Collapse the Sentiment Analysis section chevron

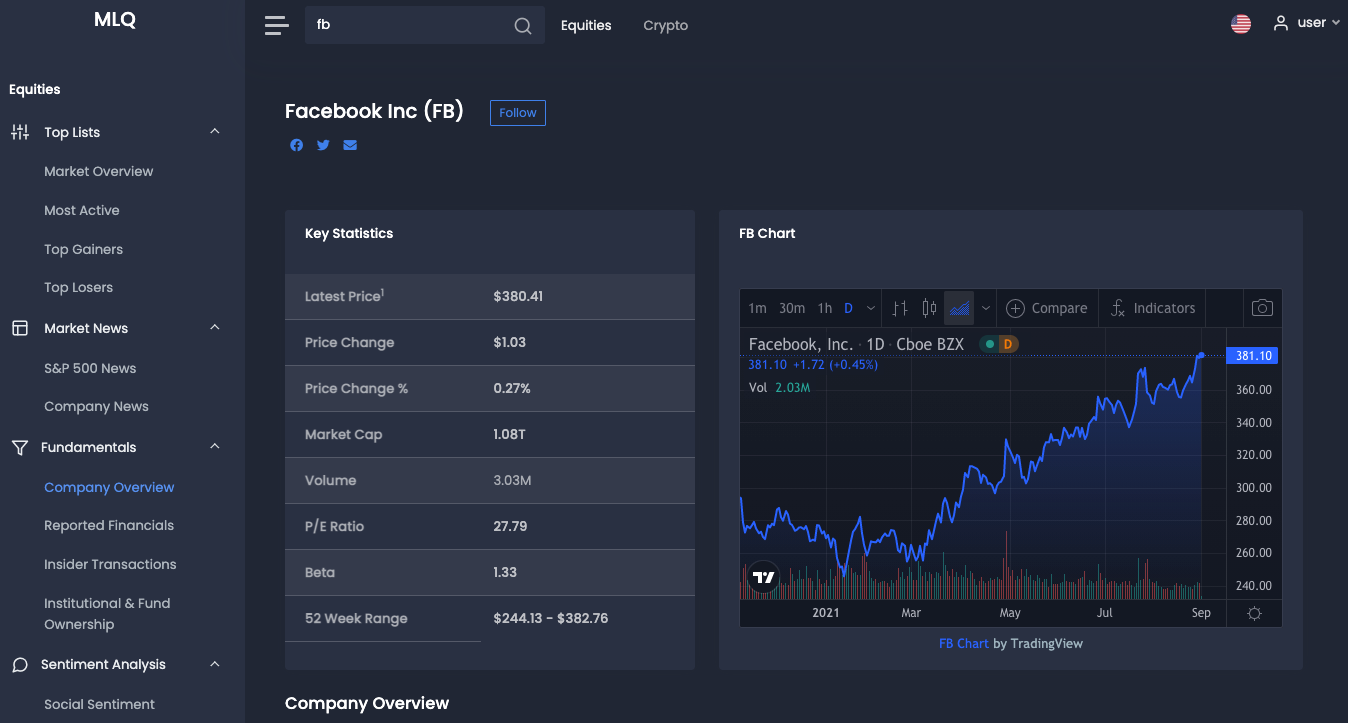[215, 664]
